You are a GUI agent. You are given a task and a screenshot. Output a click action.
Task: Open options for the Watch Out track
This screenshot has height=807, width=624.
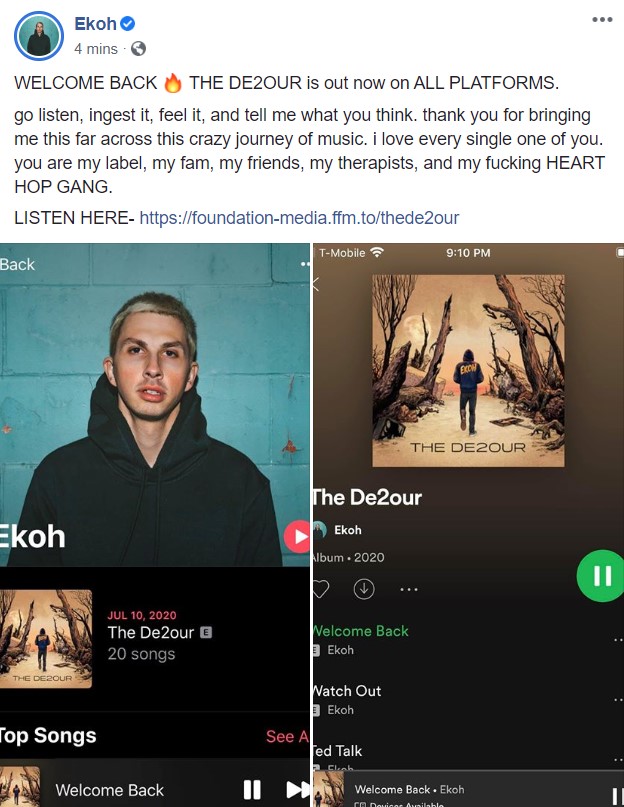click(x=618, y=700)
